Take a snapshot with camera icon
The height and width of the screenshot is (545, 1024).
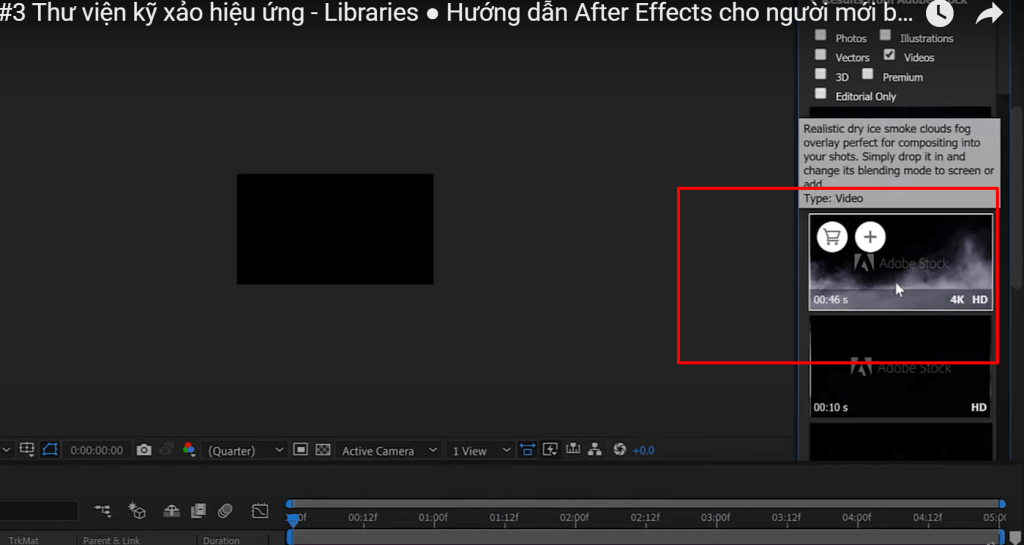[144, 450]
